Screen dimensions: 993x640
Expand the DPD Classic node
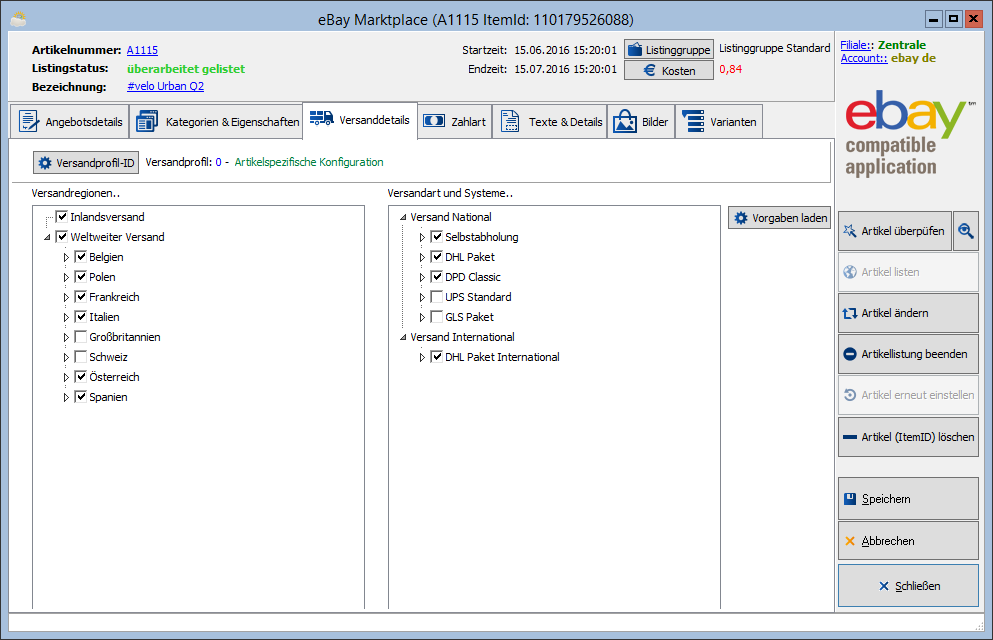422,277
